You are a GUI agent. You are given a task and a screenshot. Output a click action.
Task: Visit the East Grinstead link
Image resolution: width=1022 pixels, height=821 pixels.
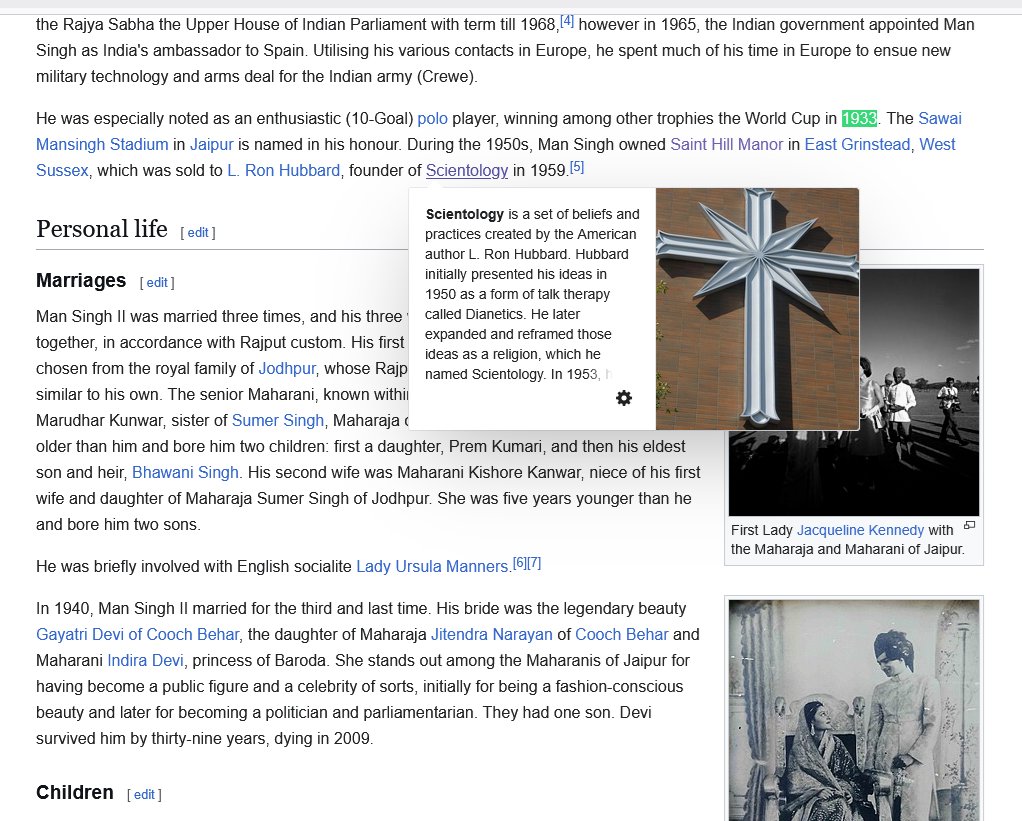pyautogui.click(x=857, y=145)
